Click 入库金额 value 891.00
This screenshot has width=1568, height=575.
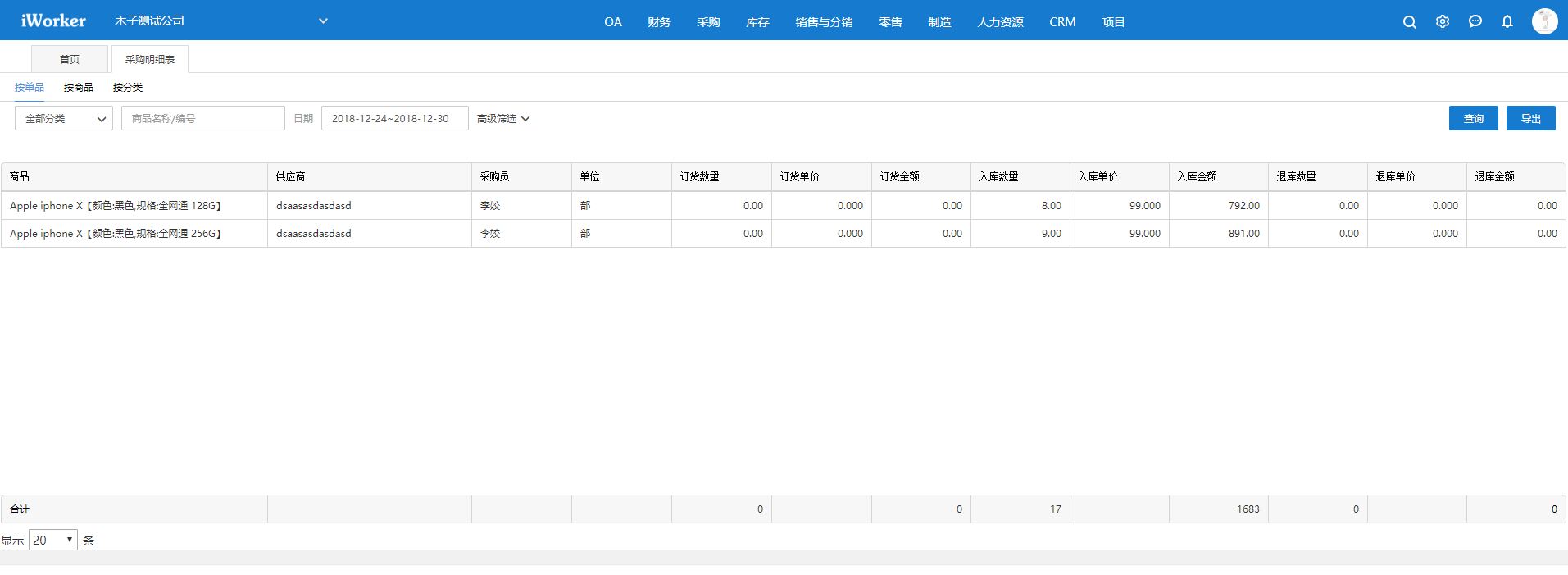tap(1243, 234)
